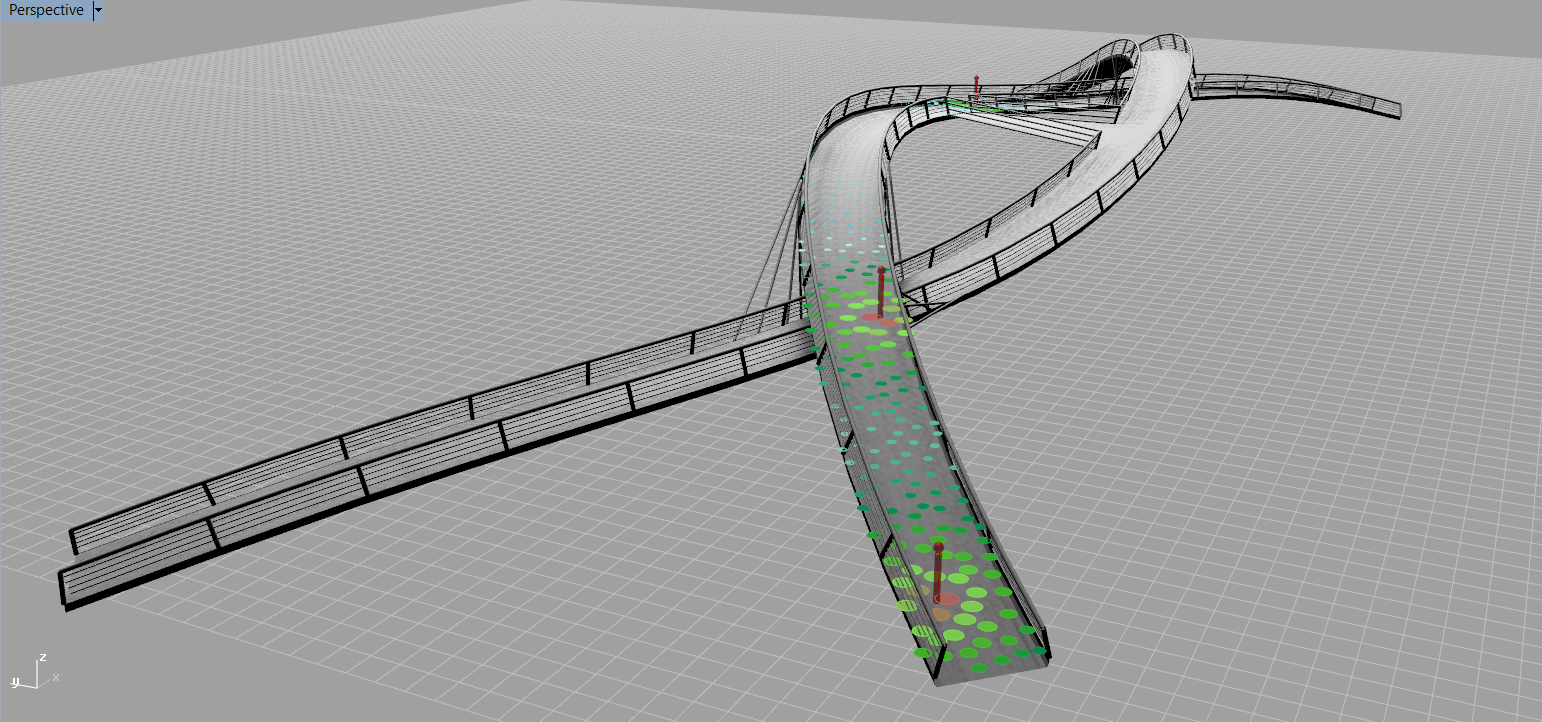
Task: Open the Perspective viewport dropdown arrow
Action: point(97,11)
